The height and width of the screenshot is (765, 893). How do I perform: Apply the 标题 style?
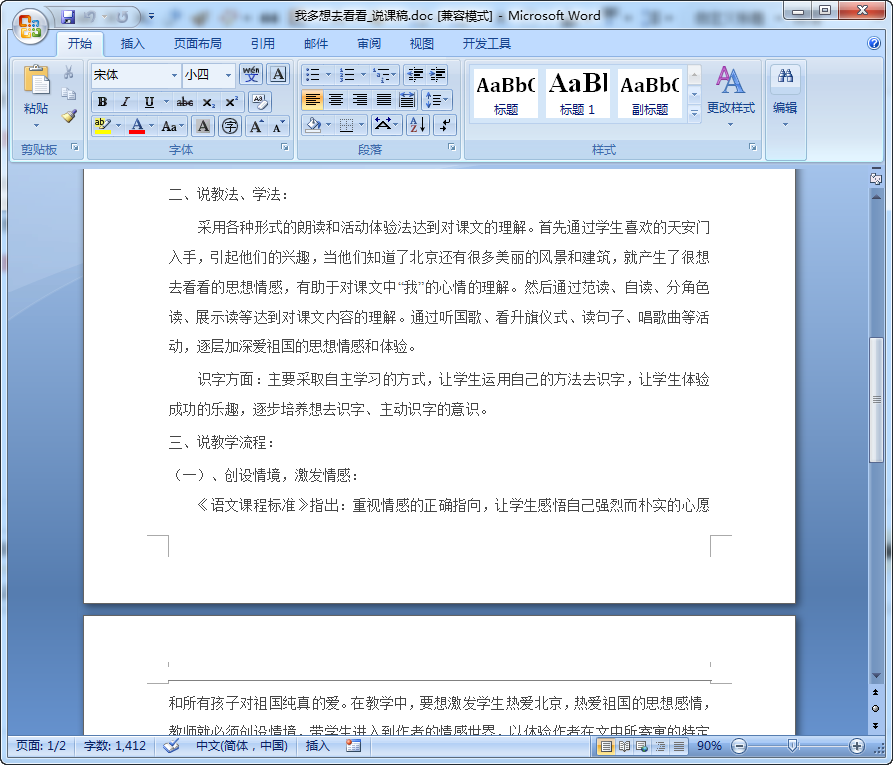coord(505,93)
